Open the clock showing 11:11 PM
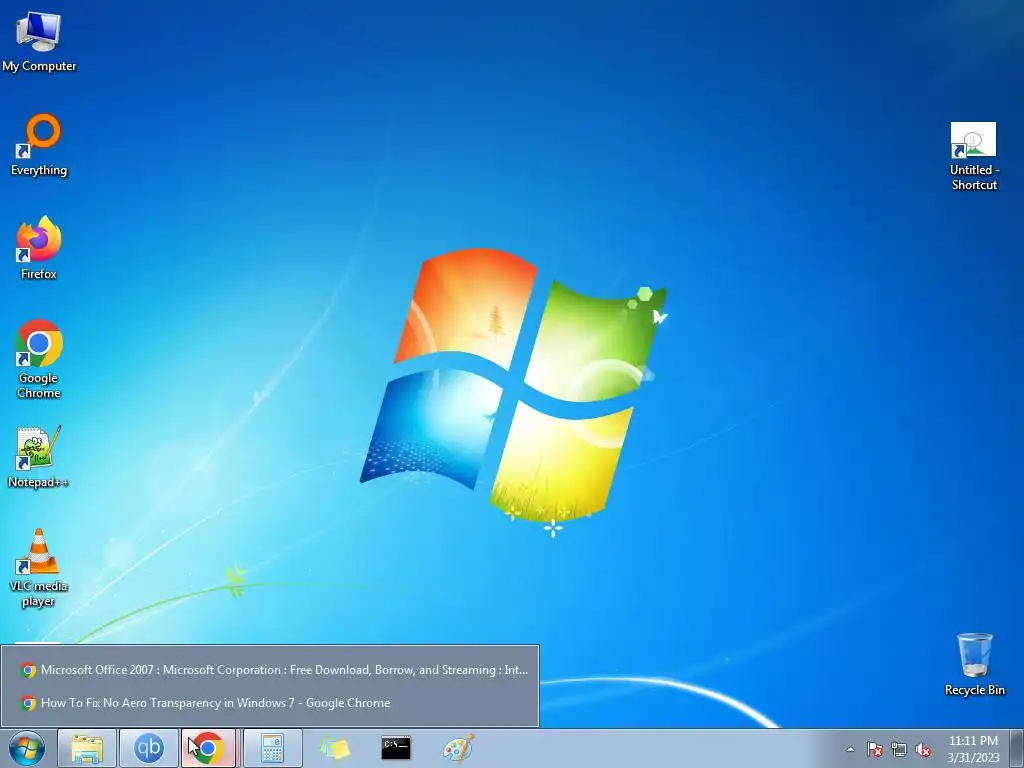1024x768 pixels. click(x=973, y=749)
